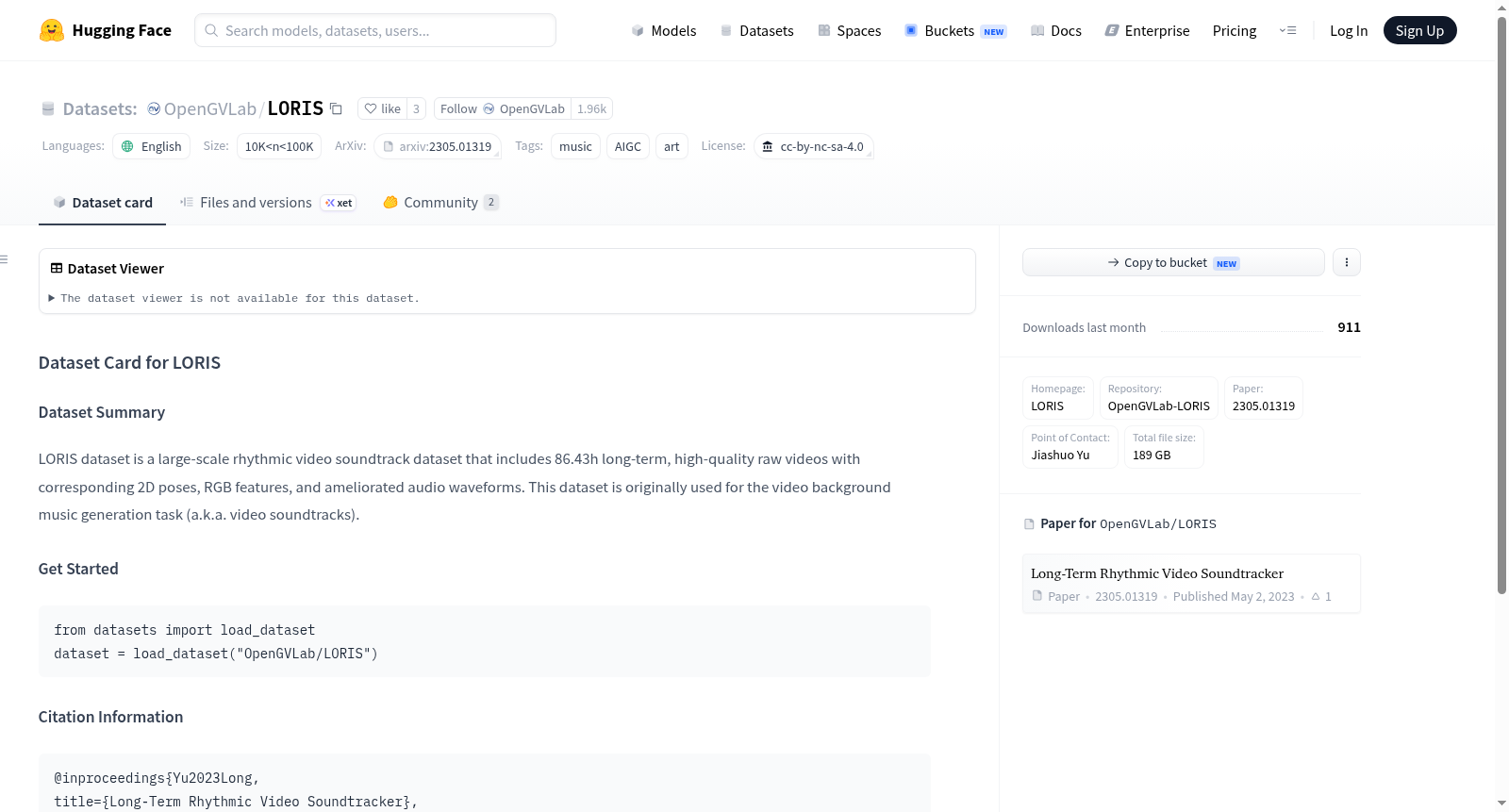Click the Get Started heading

[x=78, y=569]
